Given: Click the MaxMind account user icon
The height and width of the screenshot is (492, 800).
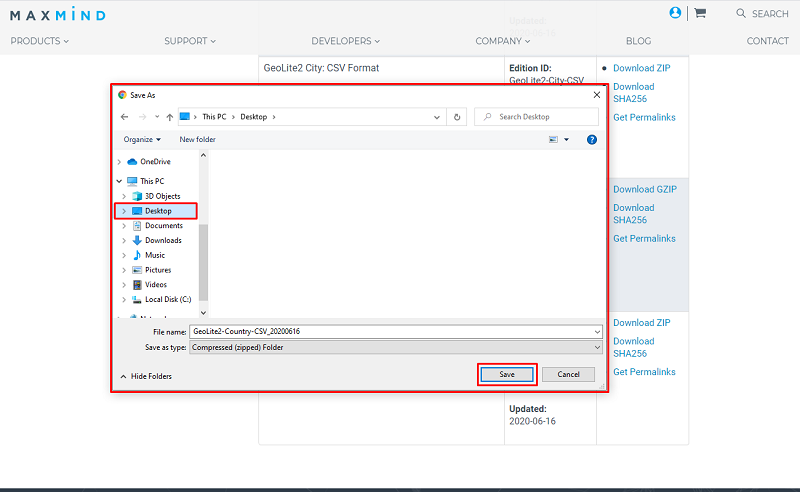Looking at the screenshot, I should coord(675,13).
